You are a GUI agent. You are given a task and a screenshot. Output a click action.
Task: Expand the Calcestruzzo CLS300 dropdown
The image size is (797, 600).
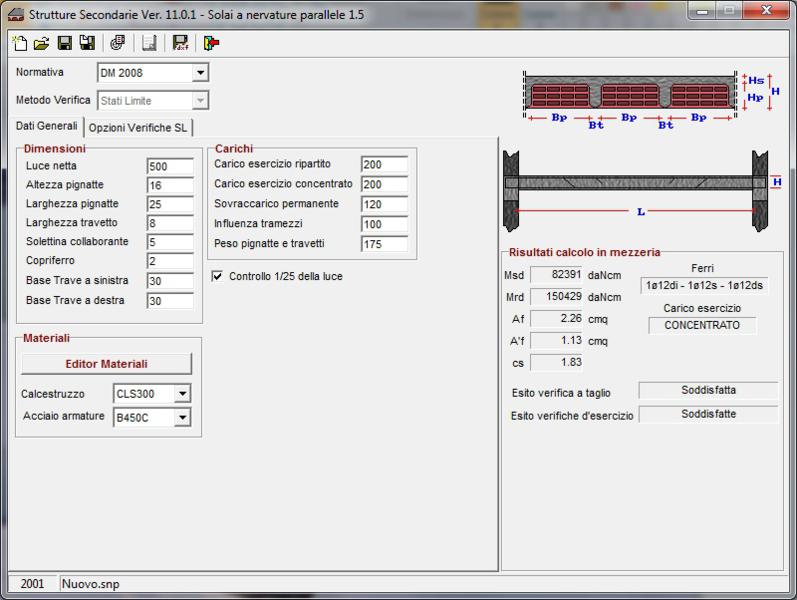[x=182, y=394]
